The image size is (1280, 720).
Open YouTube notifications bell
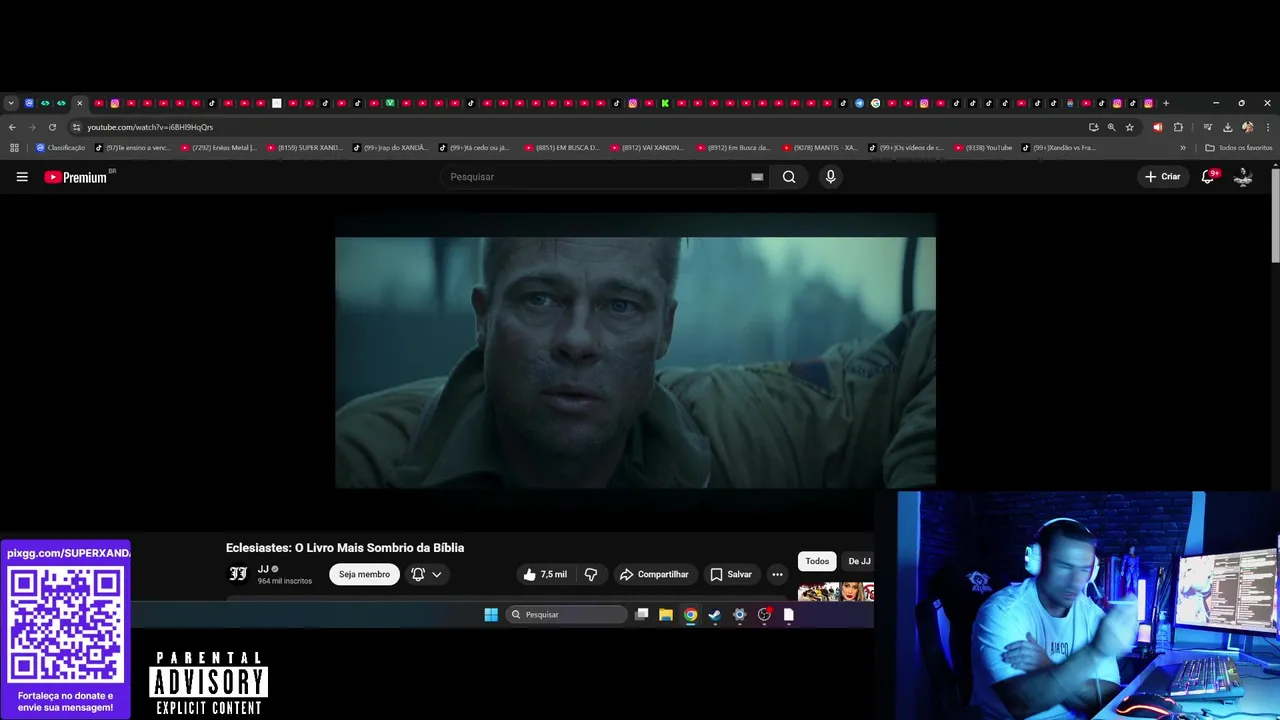[1208, 177]
